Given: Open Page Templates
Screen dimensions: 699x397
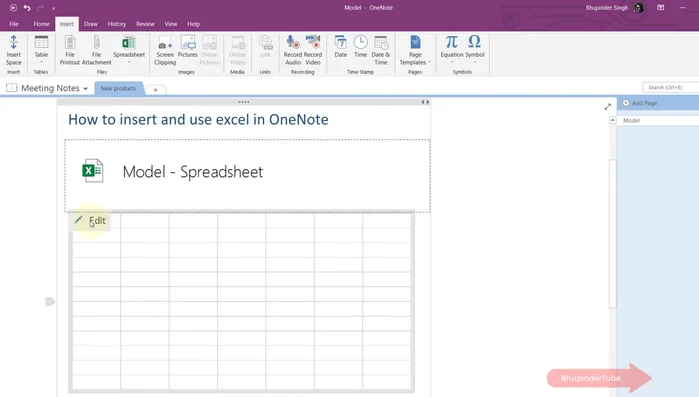Looking at the screenshot, I should pyautogui.click(x=415, y=50).
